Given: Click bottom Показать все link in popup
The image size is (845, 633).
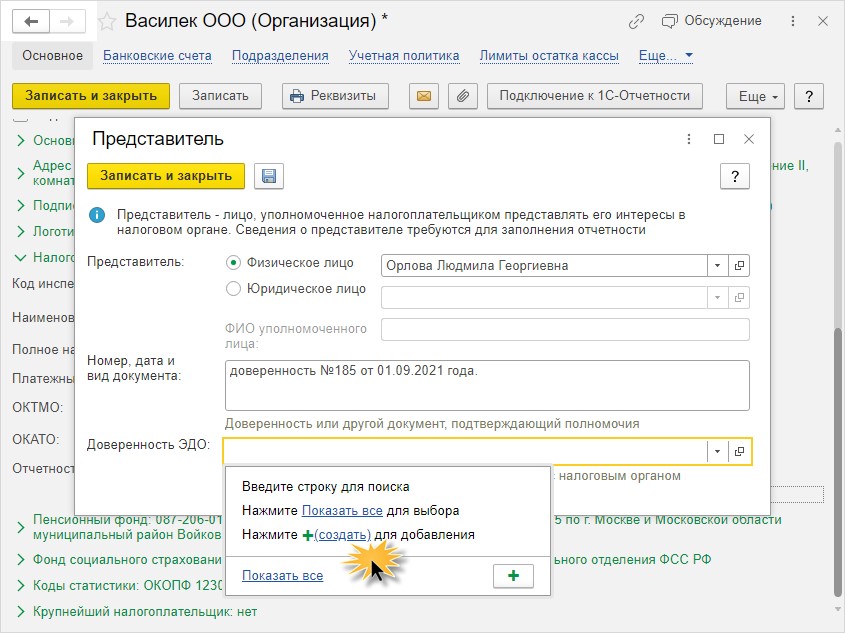Looking at the screenshot, I should (282, 576).
